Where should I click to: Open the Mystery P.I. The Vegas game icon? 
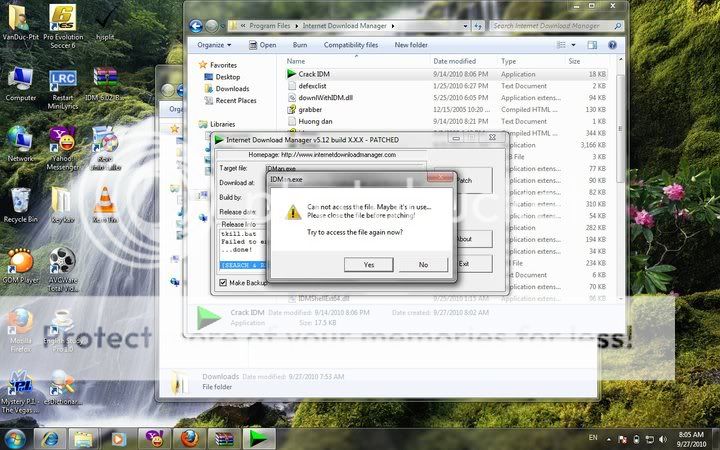[x=20, y=392]
